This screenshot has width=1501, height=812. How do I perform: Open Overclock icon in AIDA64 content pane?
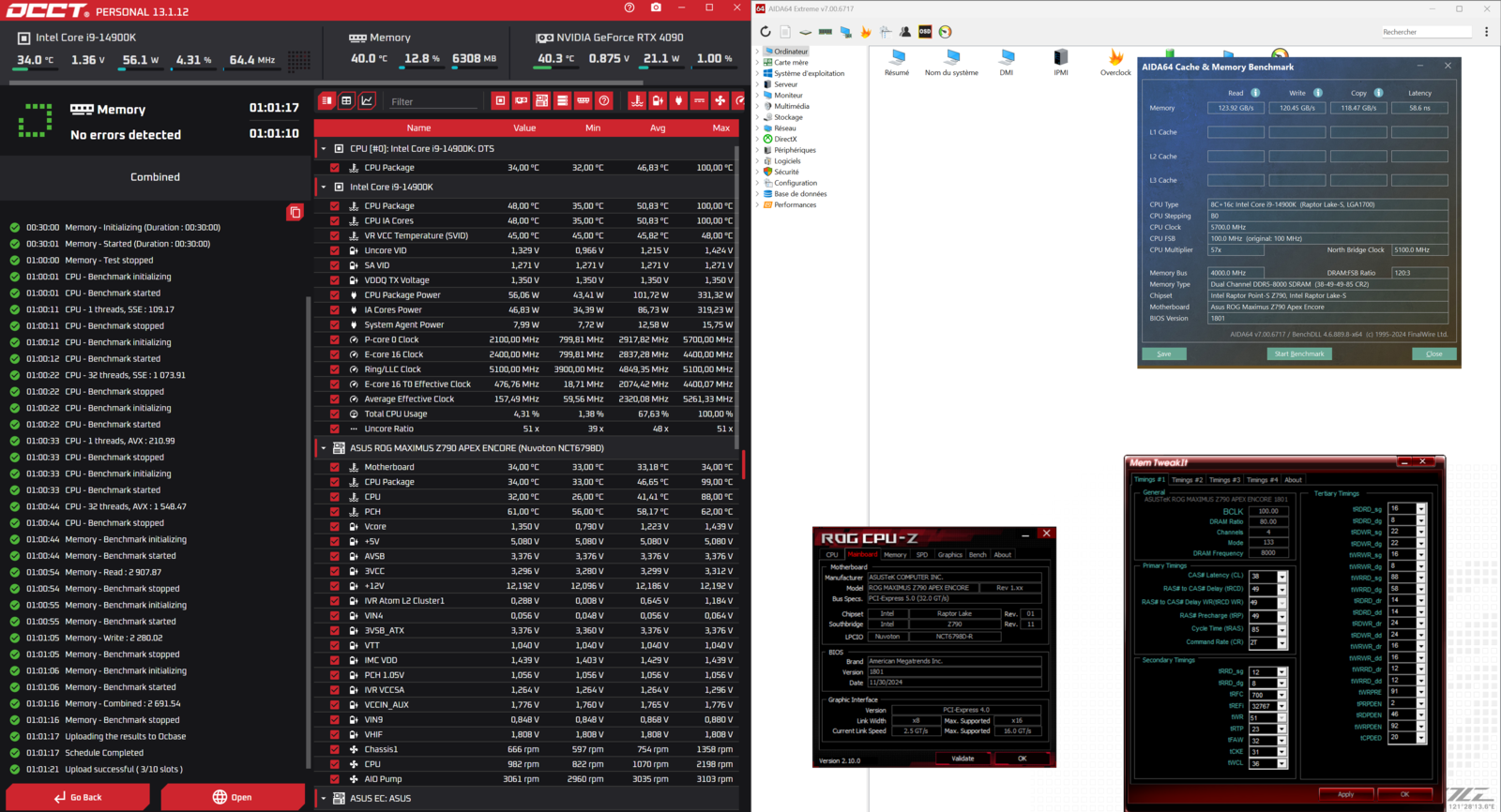click(x=1115, y=63)
